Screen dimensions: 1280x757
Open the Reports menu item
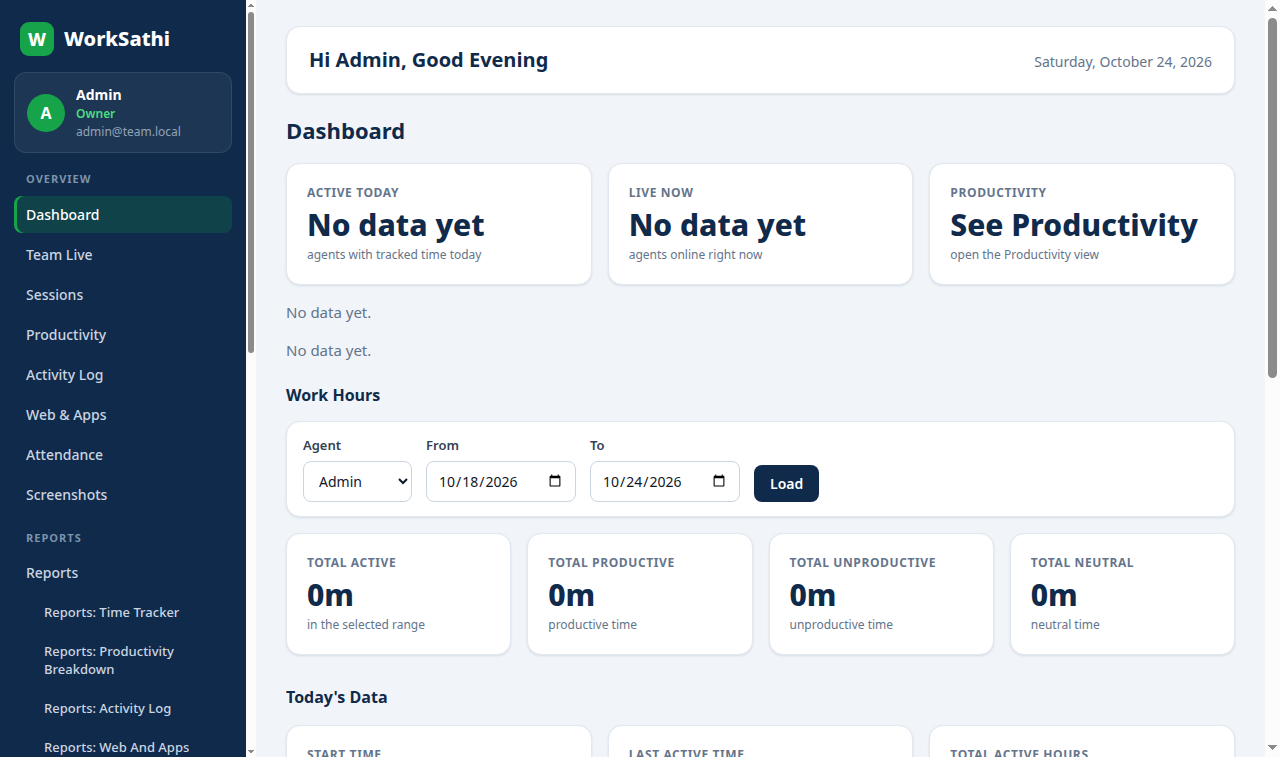coord(123,573)
